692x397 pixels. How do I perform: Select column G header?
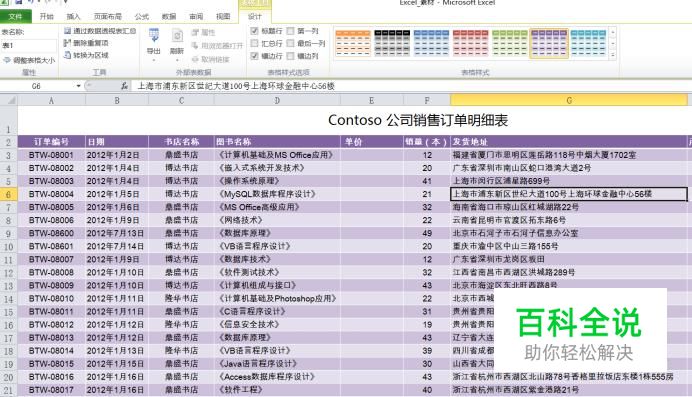(x=569, y=101)
